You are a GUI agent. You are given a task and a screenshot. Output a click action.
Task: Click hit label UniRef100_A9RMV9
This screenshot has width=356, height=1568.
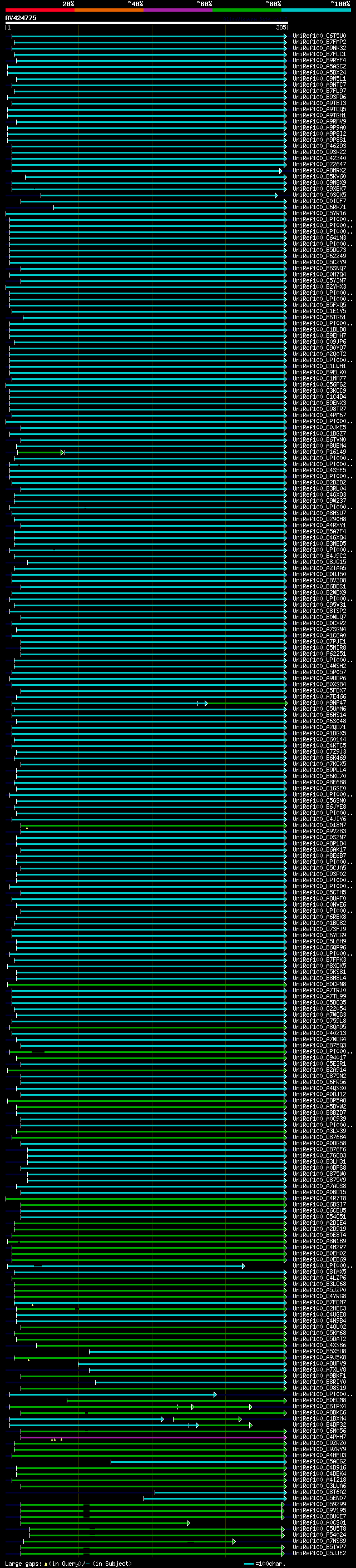pos(319,121)
